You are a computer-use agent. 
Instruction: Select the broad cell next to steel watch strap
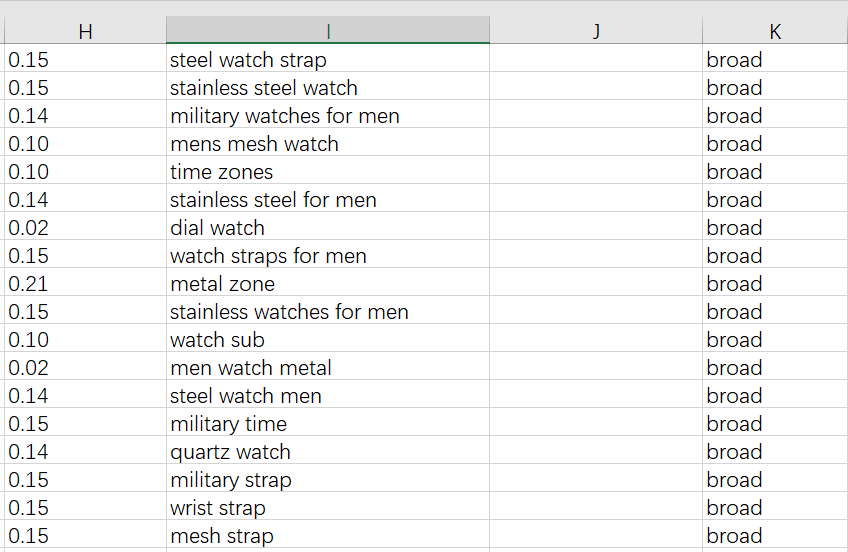[x=775, y=59]
